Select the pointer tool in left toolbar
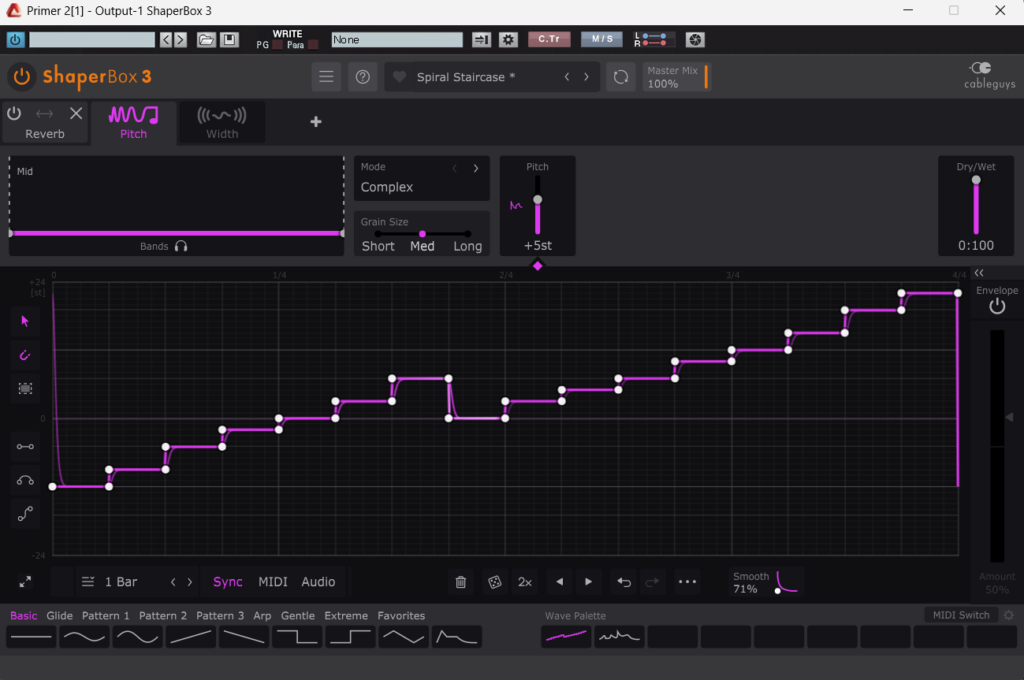 pyautogui.click(x=25, y=321)
